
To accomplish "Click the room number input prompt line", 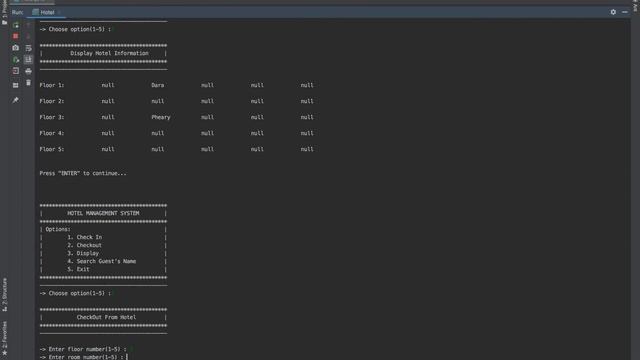I will pyautogui.click(x=83, y=357).
